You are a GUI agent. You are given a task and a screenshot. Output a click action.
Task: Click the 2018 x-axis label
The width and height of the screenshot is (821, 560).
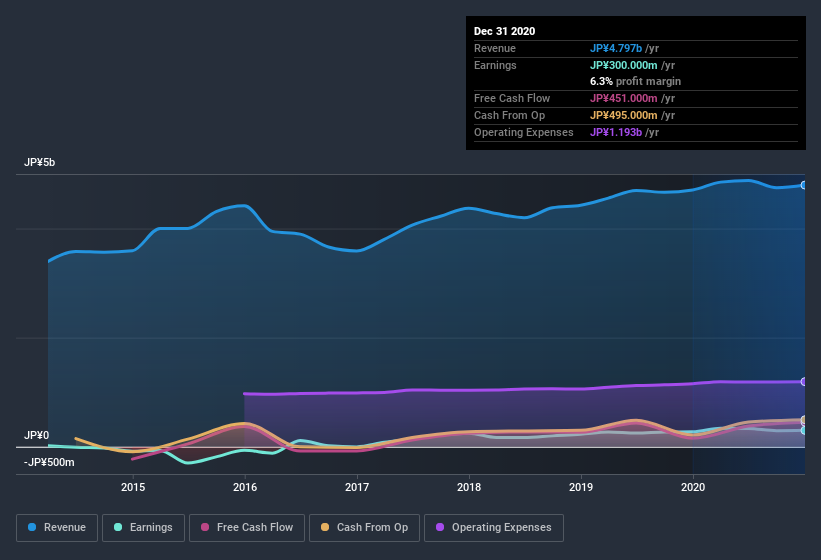click(x=469, y=487)
